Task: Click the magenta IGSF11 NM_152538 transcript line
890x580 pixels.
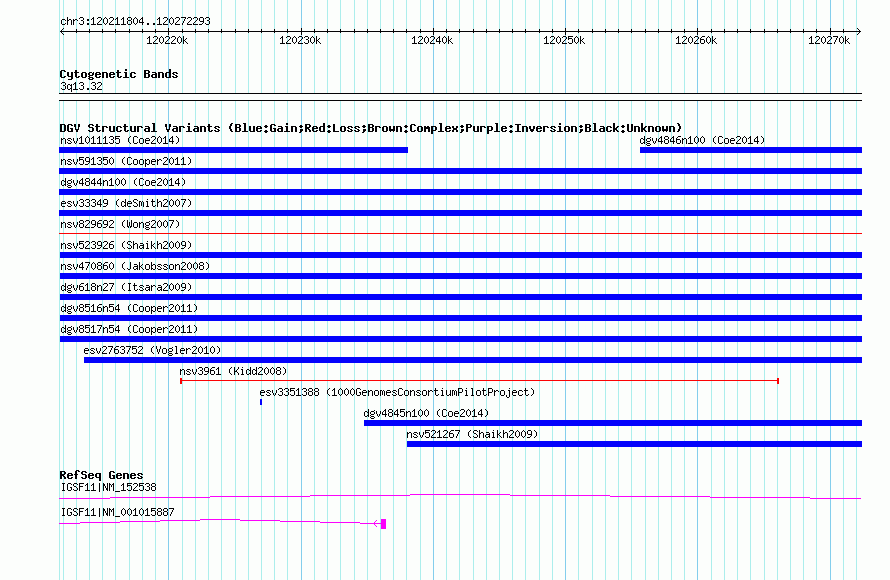Action: click(x=460, y=497)
